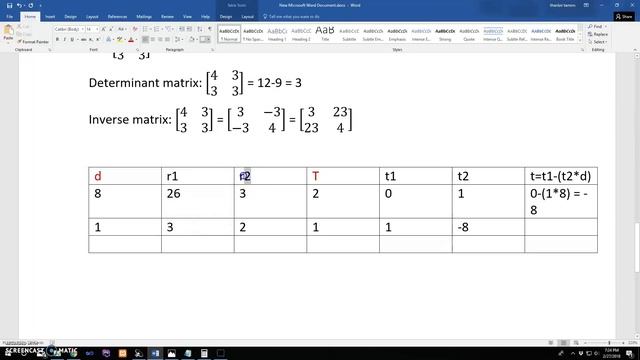
Task: Open font size dropdown
Action: 97,29
